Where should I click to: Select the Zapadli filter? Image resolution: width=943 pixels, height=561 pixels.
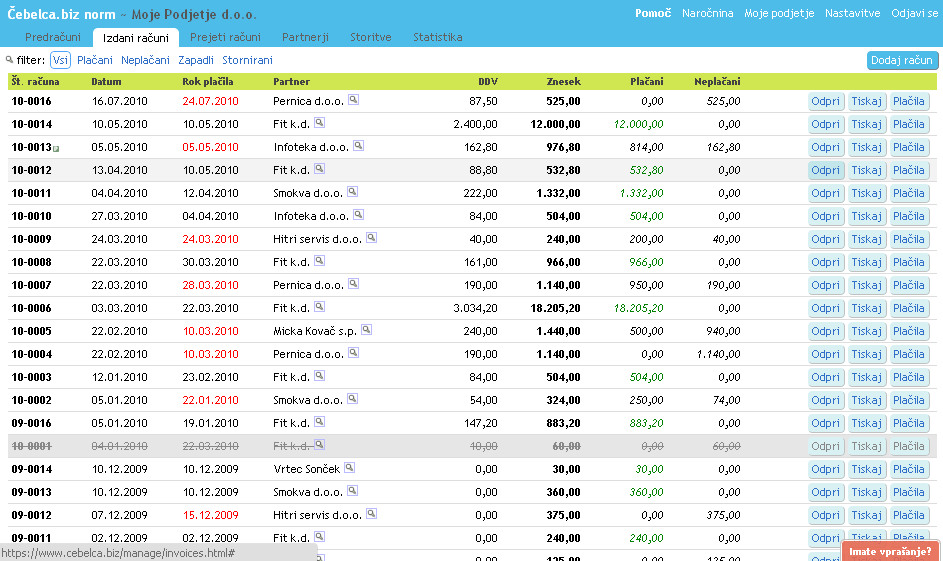[196, 60]
